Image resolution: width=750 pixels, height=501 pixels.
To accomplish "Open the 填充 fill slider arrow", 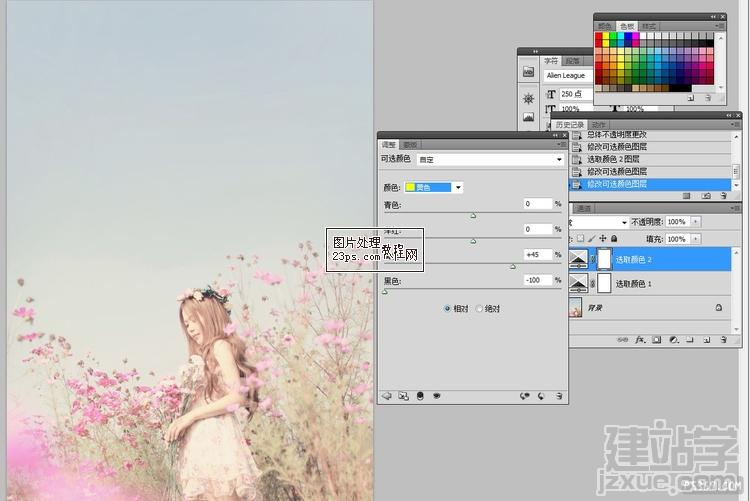I will pyautogui.click(x=695, y=238).
